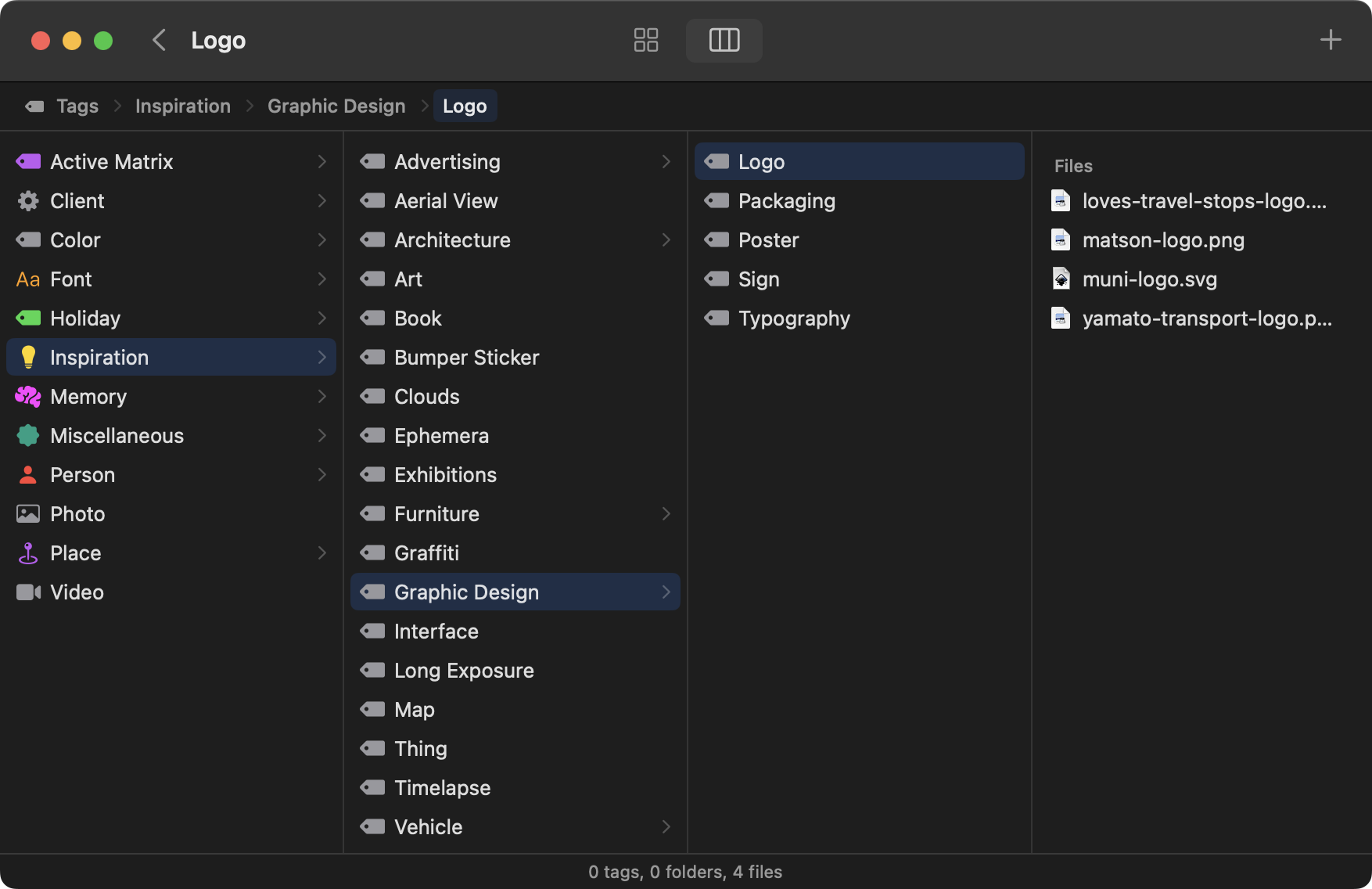
Task: Click the Inspiration lightbulb icon
Action: [28, 357]
